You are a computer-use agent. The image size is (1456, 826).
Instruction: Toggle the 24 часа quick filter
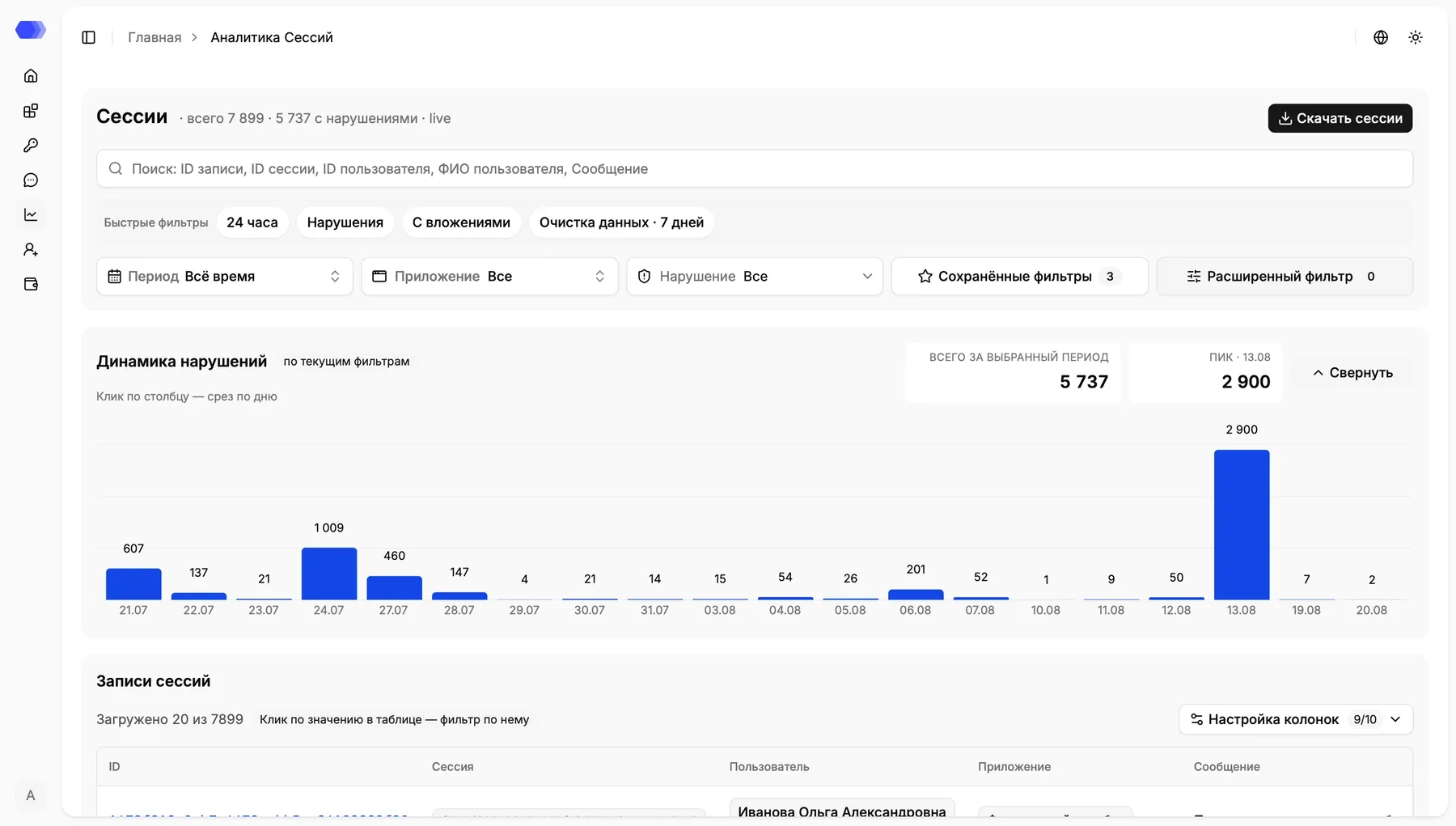252,222
